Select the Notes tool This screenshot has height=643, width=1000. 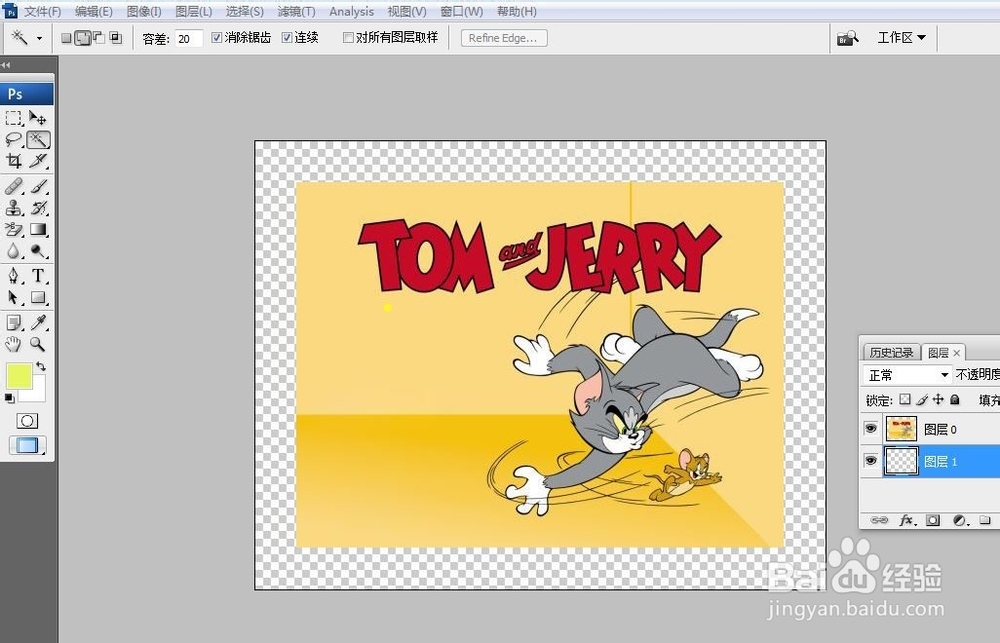coord(13,323)
